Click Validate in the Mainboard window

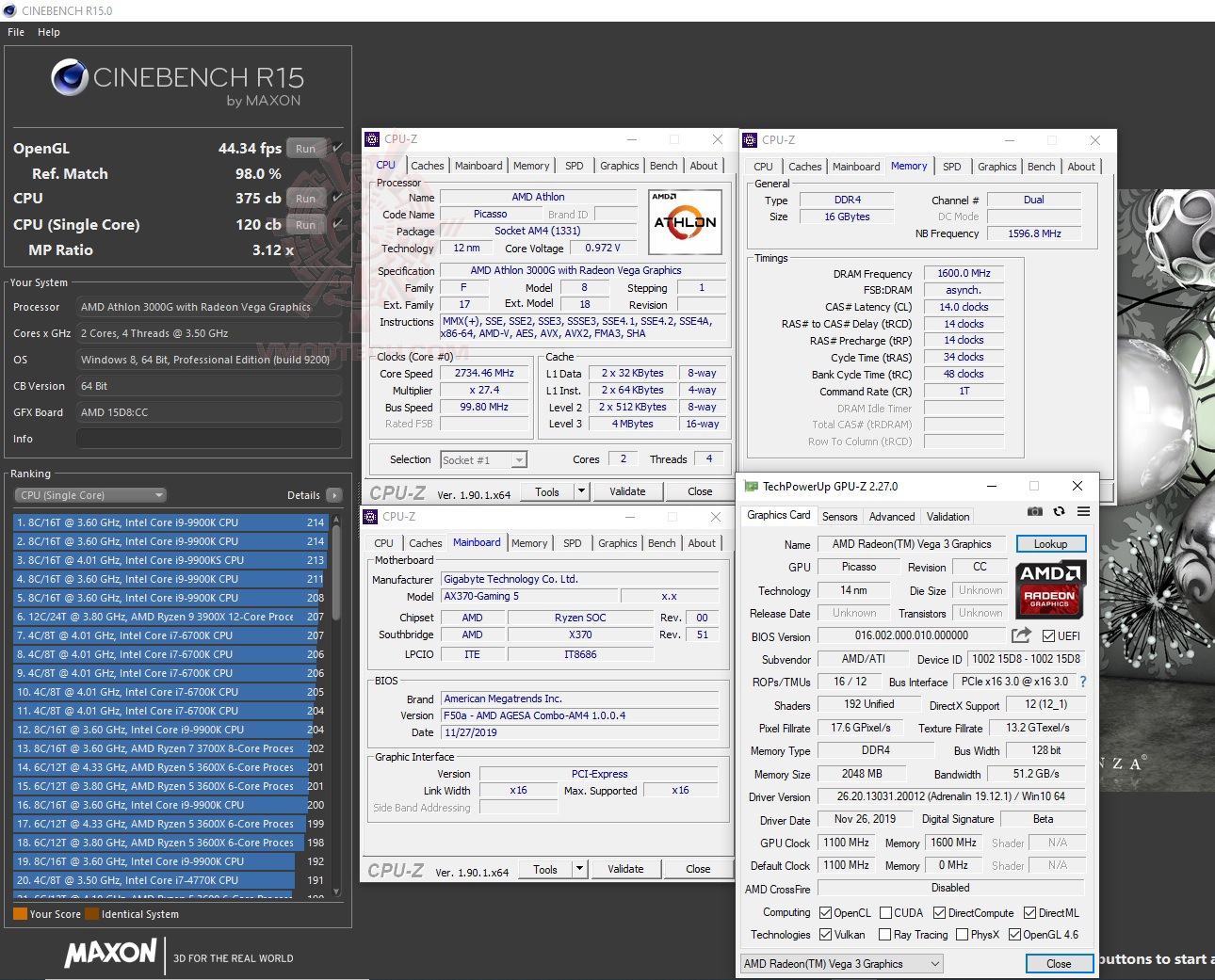pos(625,870)
